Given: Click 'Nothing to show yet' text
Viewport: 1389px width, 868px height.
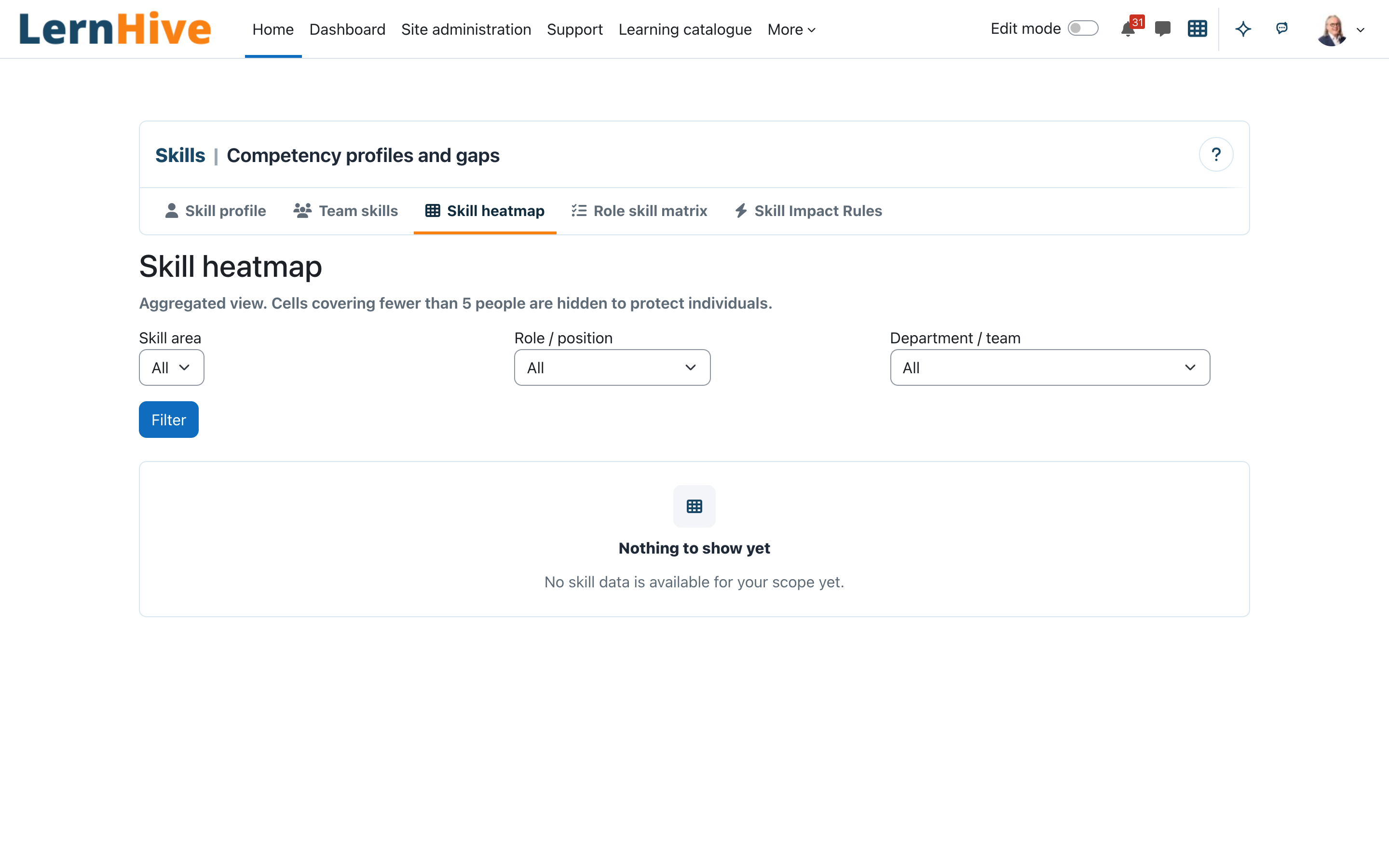Looking at the screenshot, I should pyautogui.click(x=694, y=548).
